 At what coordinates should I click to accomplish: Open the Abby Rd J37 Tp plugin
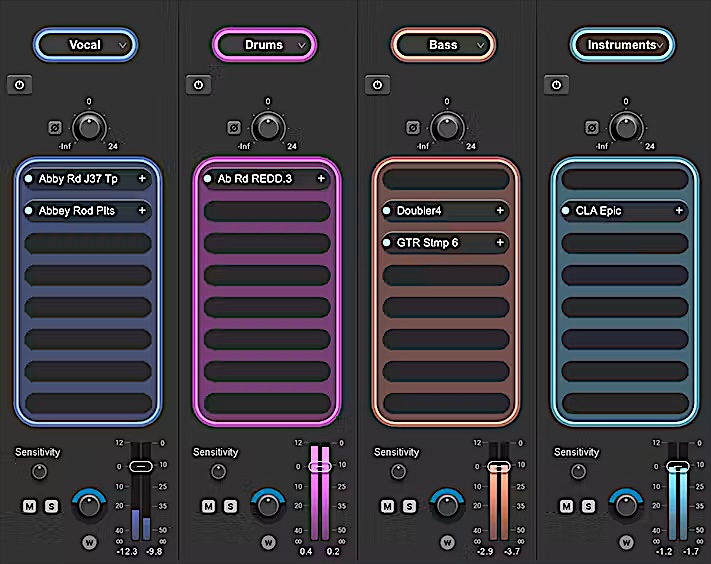pyautogui.click(x=88, y=179)
